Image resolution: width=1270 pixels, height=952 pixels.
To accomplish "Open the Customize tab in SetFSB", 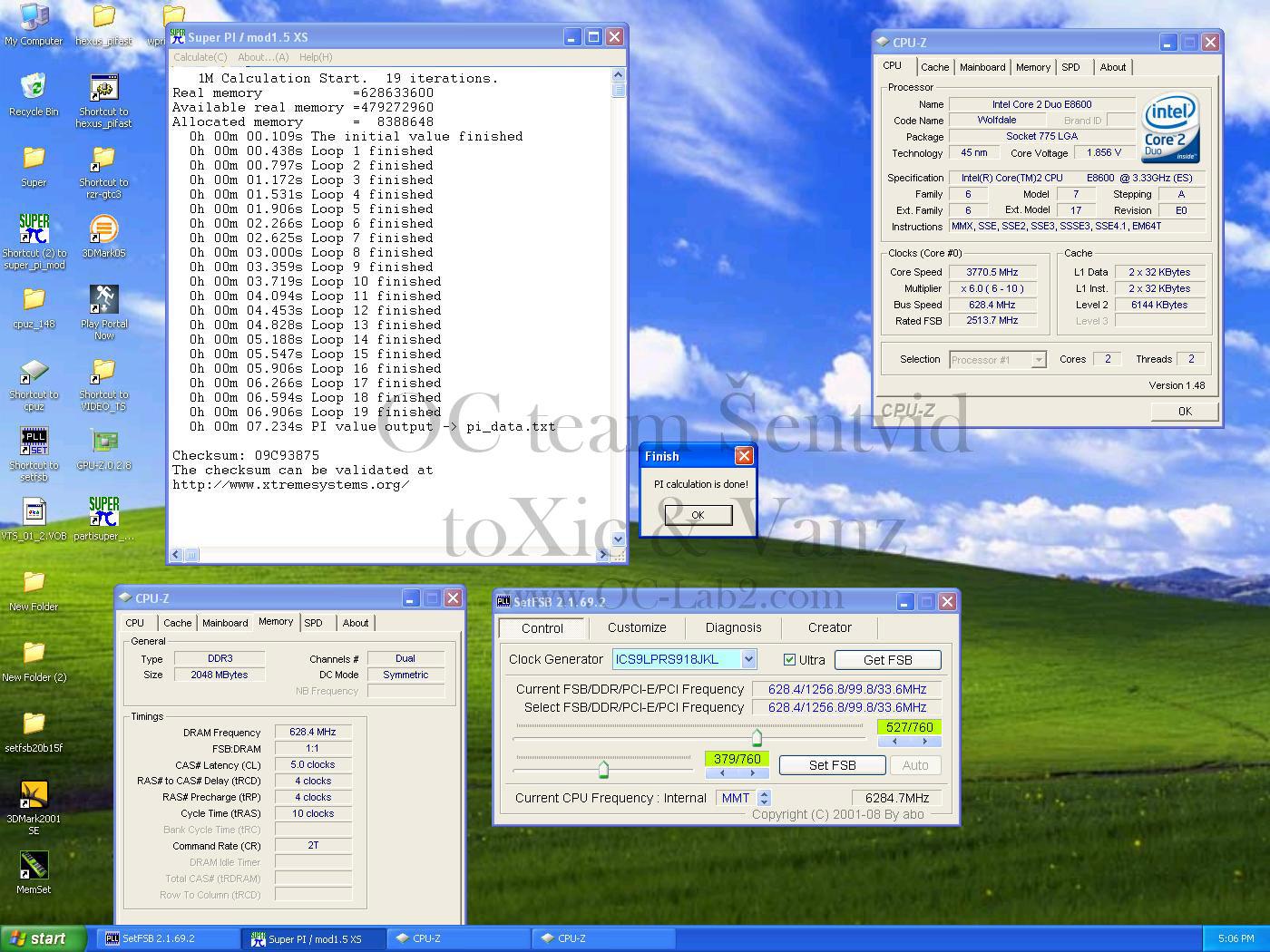I will tap(637, 627).
